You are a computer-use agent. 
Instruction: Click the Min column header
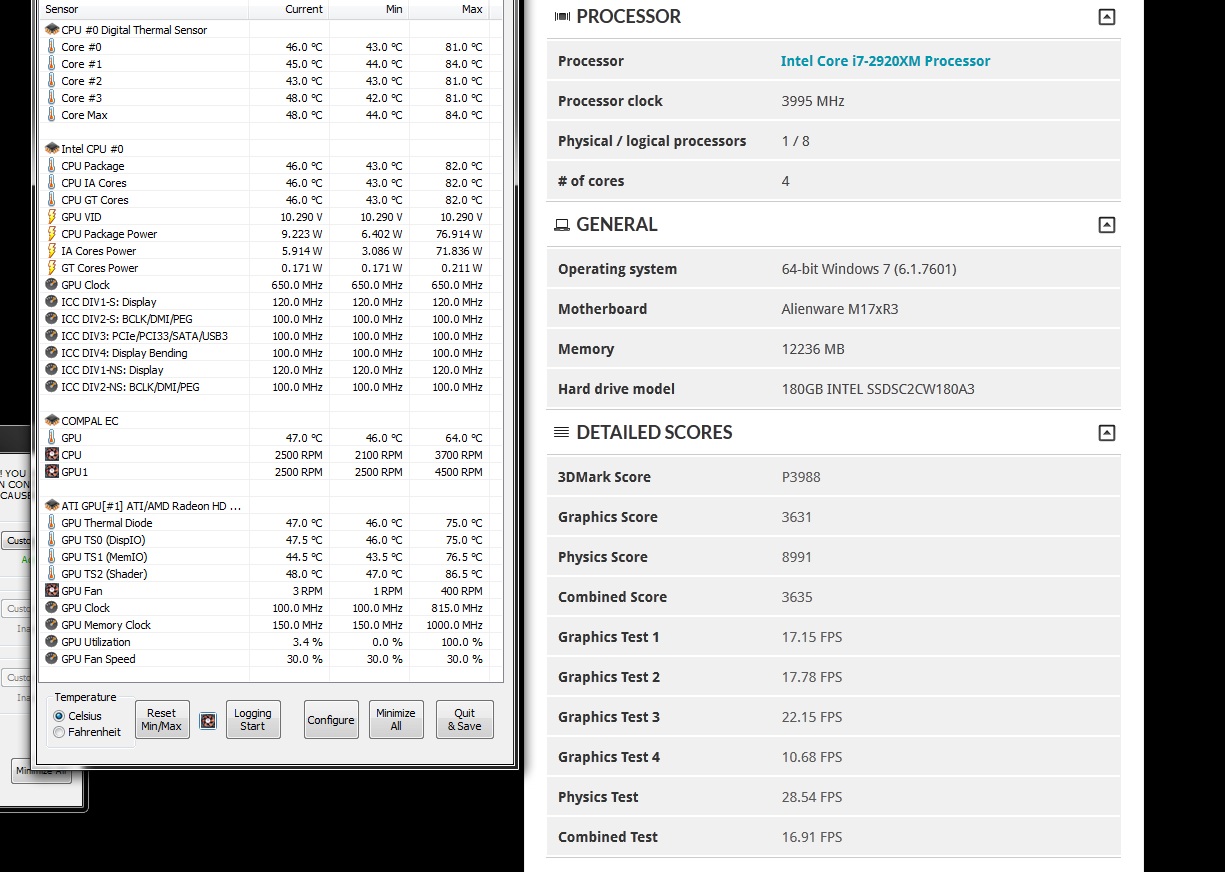[368, 9]
